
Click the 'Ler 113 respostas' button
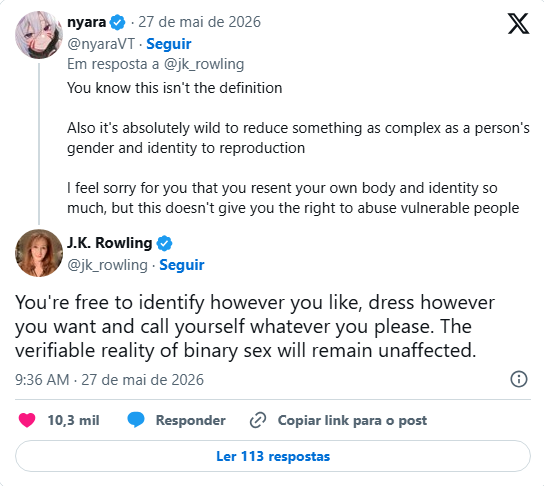point(273,456)
